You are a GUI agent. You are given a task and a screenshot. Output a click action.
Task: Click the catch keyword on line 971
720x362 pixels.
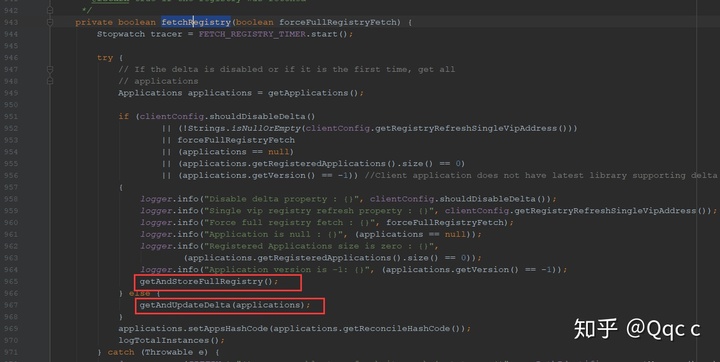coord(121,352)
